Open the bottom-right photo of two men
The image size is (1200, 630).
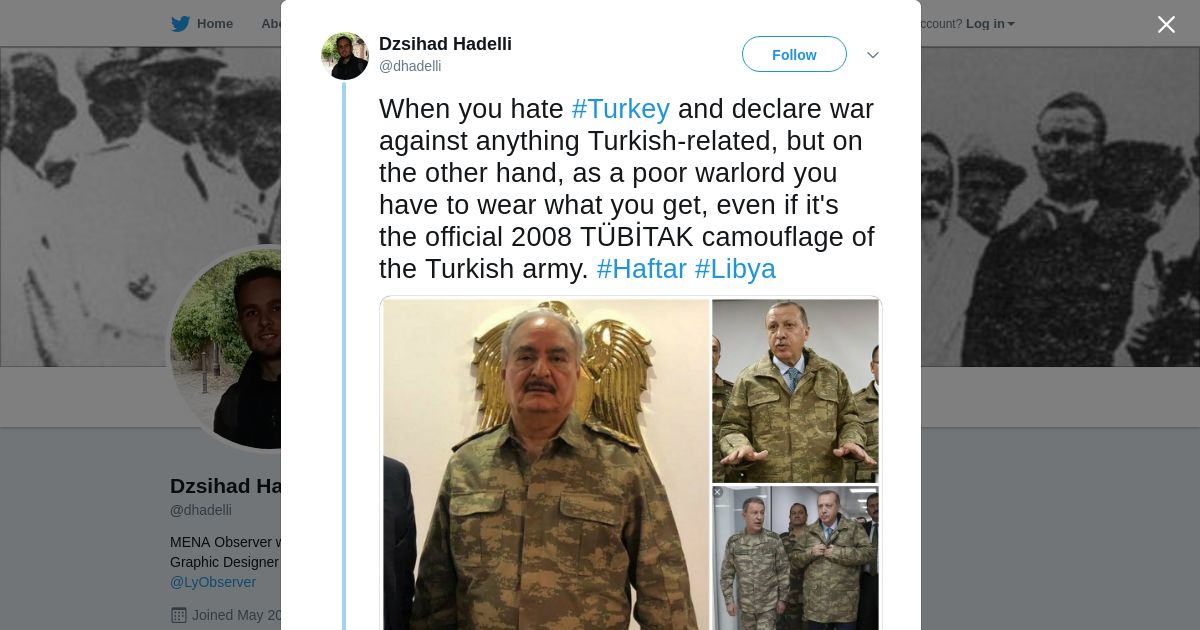point(795,558)
